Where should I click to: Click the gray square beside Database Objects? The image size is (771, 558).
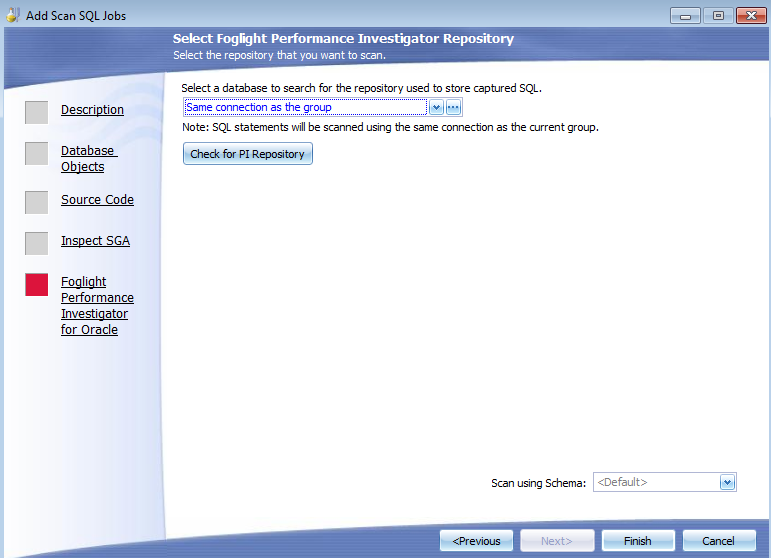click(36, 153)
